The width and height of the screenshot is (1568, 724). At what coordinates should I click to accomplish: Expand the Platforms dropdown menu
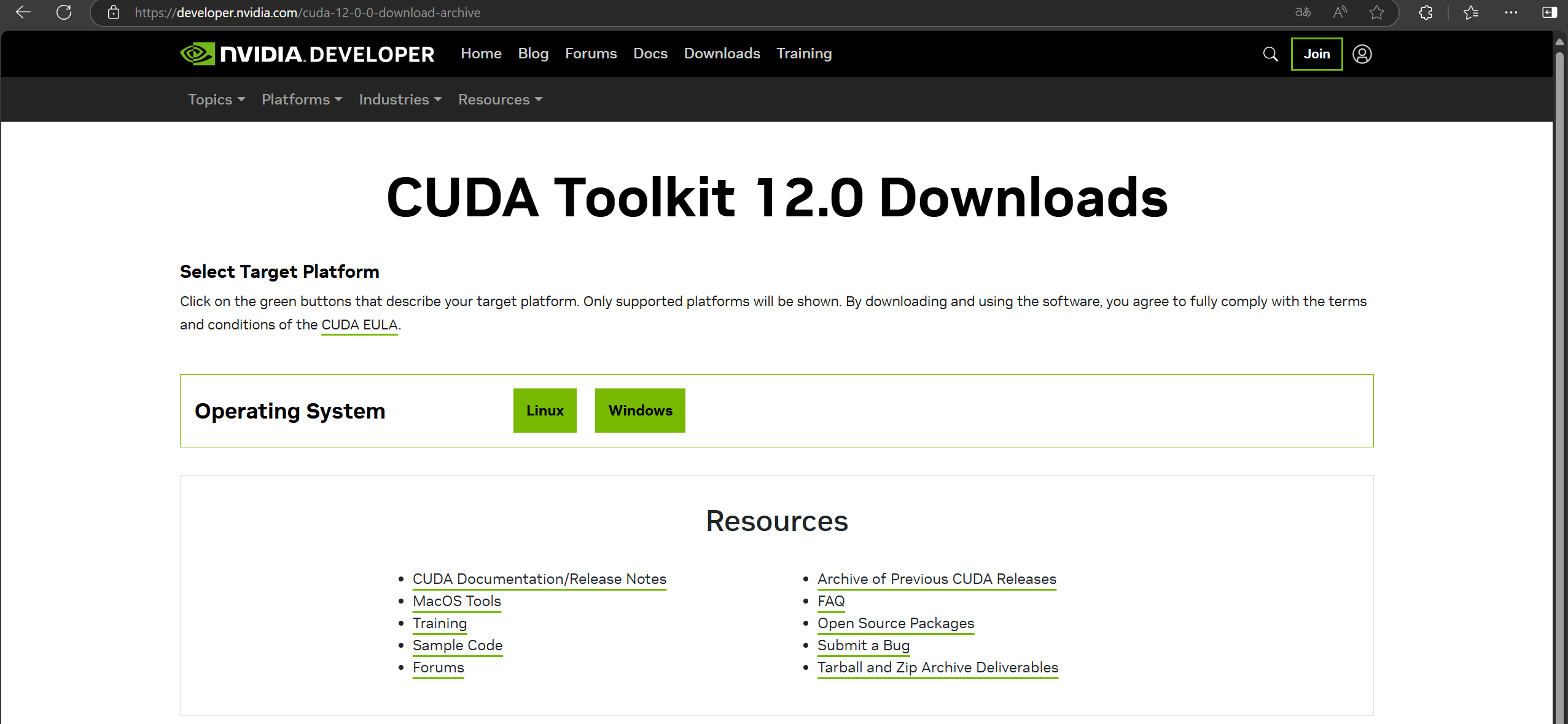pyautogui.click(x=302, y=100)
